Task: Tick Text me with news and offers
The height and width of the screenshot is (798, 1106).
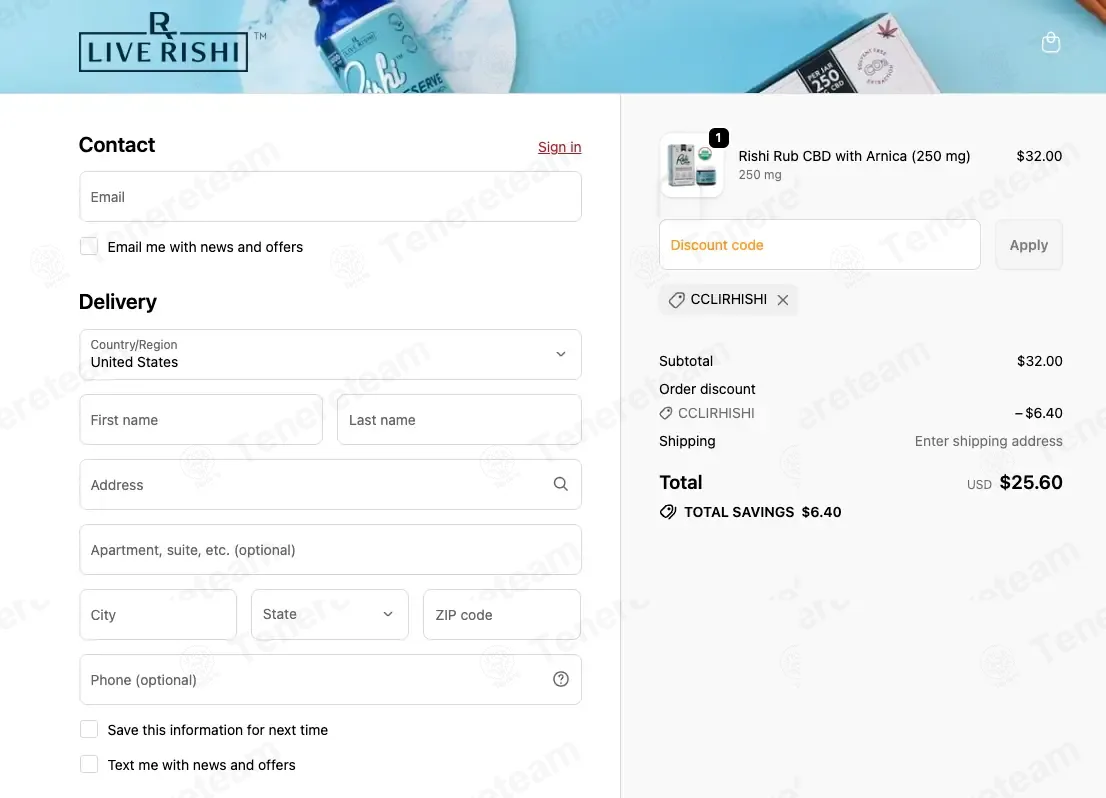Action: point(89,764)
